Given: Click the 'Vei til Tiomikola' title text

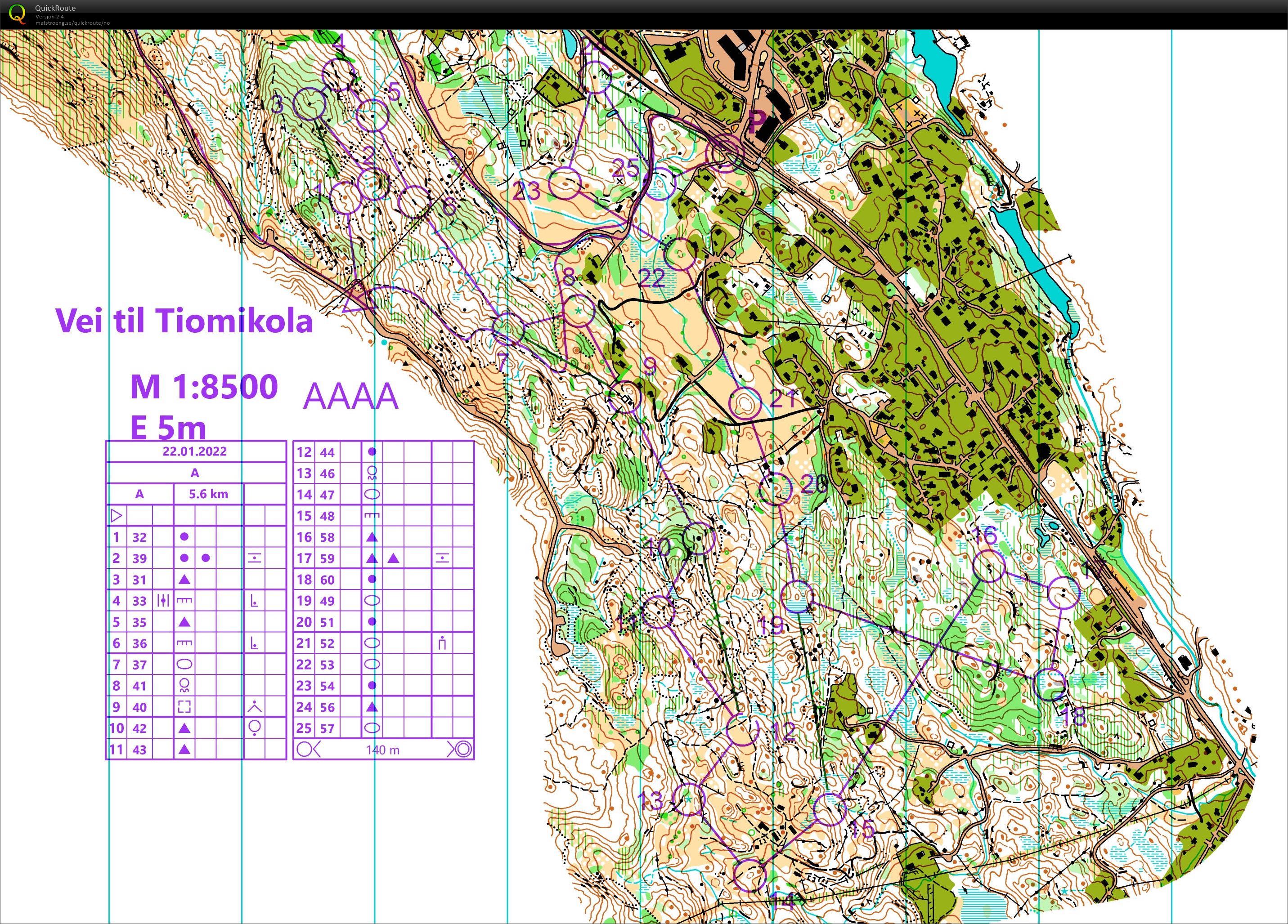Looking at the screenshot, I should pyautogui.click(x=184, y=321).
